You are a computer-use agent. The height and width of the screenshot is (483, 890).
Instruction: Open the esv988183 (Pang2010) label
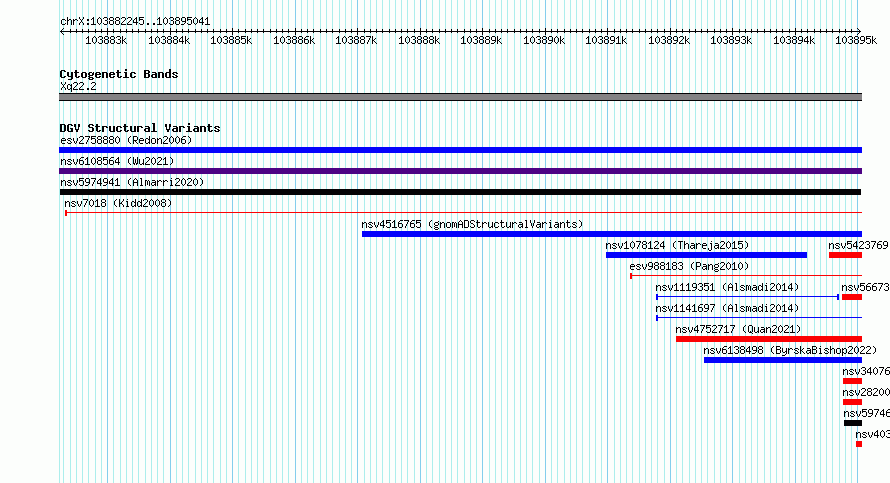(x=689, y=266)
